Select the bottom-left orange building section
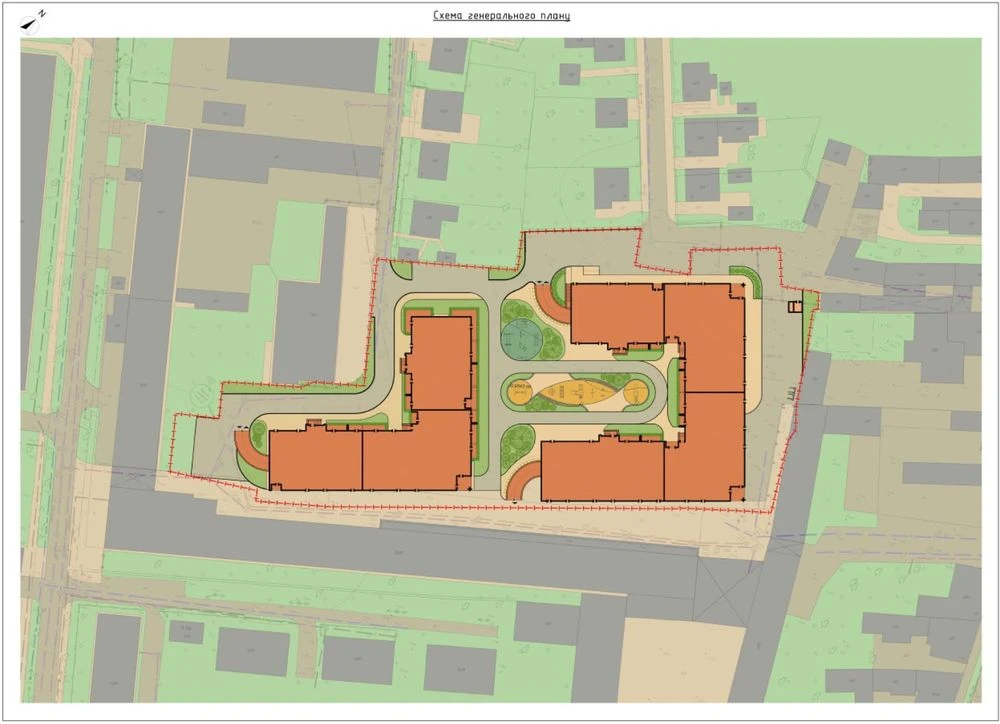Image resolution: width=1000 pixels, height=724 pixels. 316,459
